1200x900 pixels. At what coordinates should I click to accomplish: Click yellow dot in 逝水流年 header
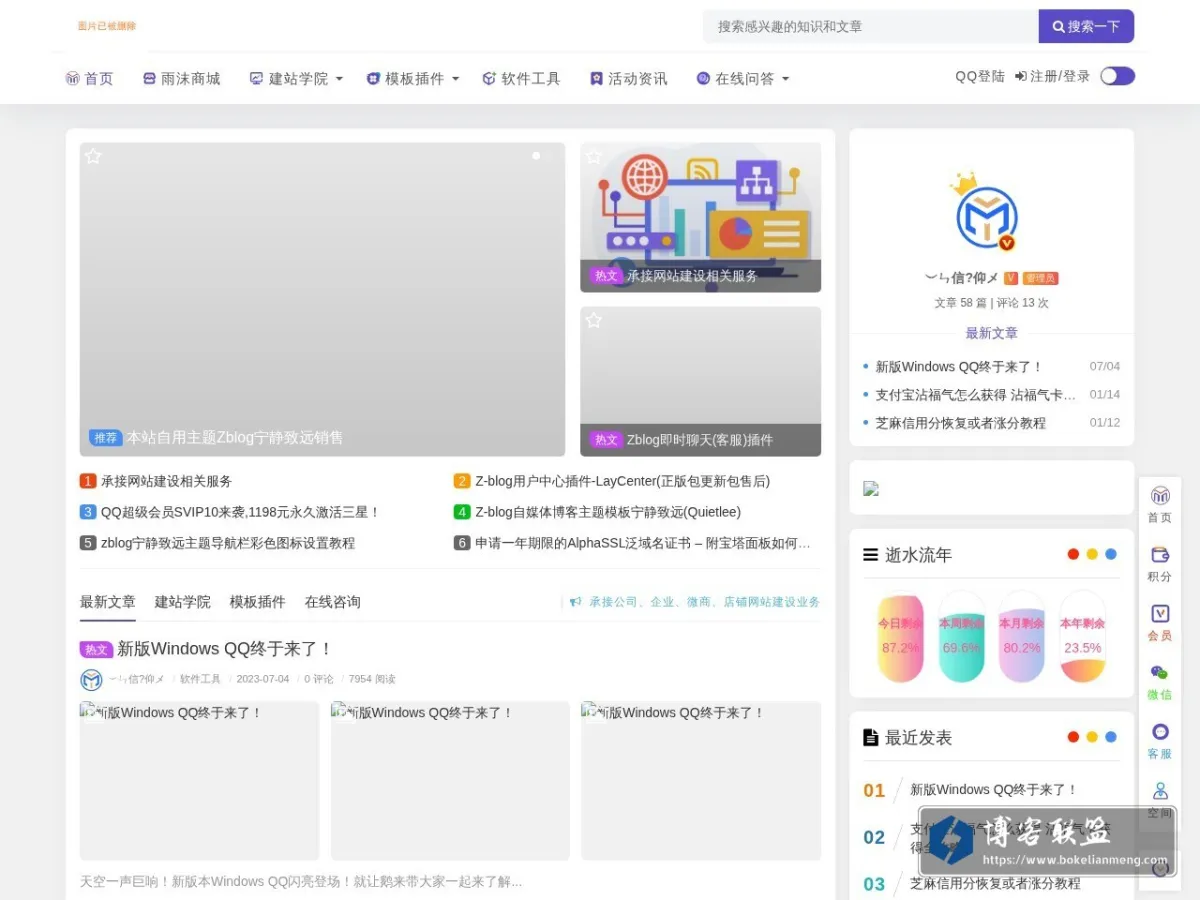click(1092, 554)
